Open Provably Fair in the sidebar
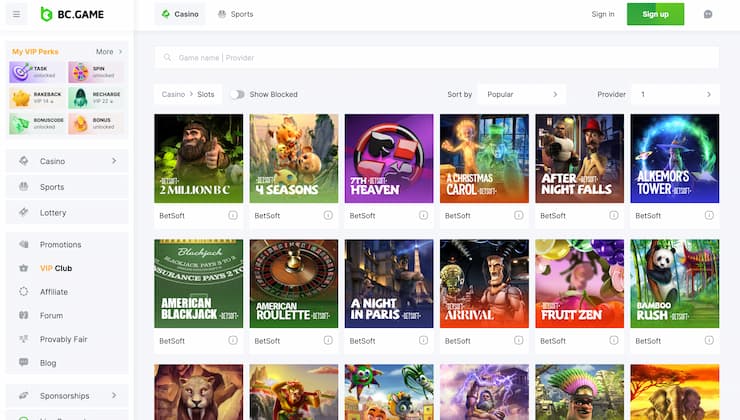This screenshot has height=420, width=740. pos(67,339)
